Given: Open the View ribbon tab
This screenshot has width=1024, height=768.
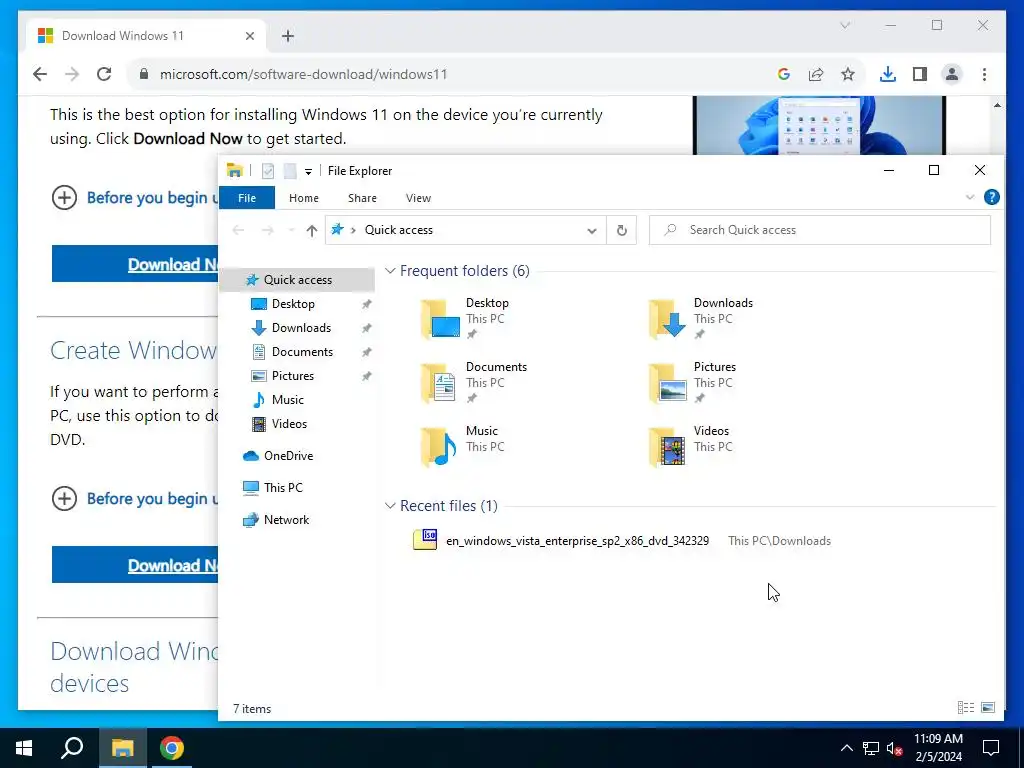Looking at the screenshot, I should [x=418, y=198].
